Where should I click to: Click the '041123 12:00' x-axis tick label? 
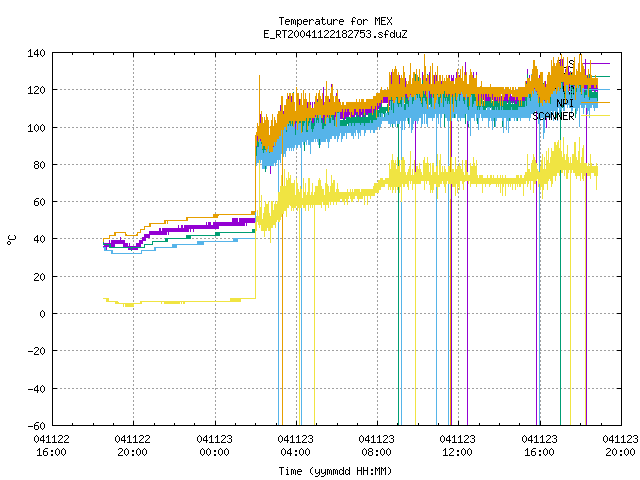click(x=458, y=446)
